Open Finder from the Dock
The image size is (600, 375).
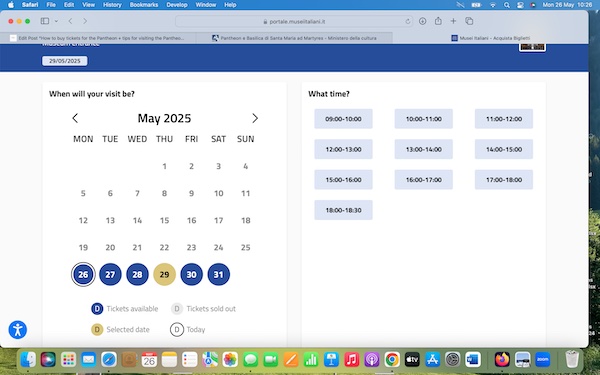point(28,360)
